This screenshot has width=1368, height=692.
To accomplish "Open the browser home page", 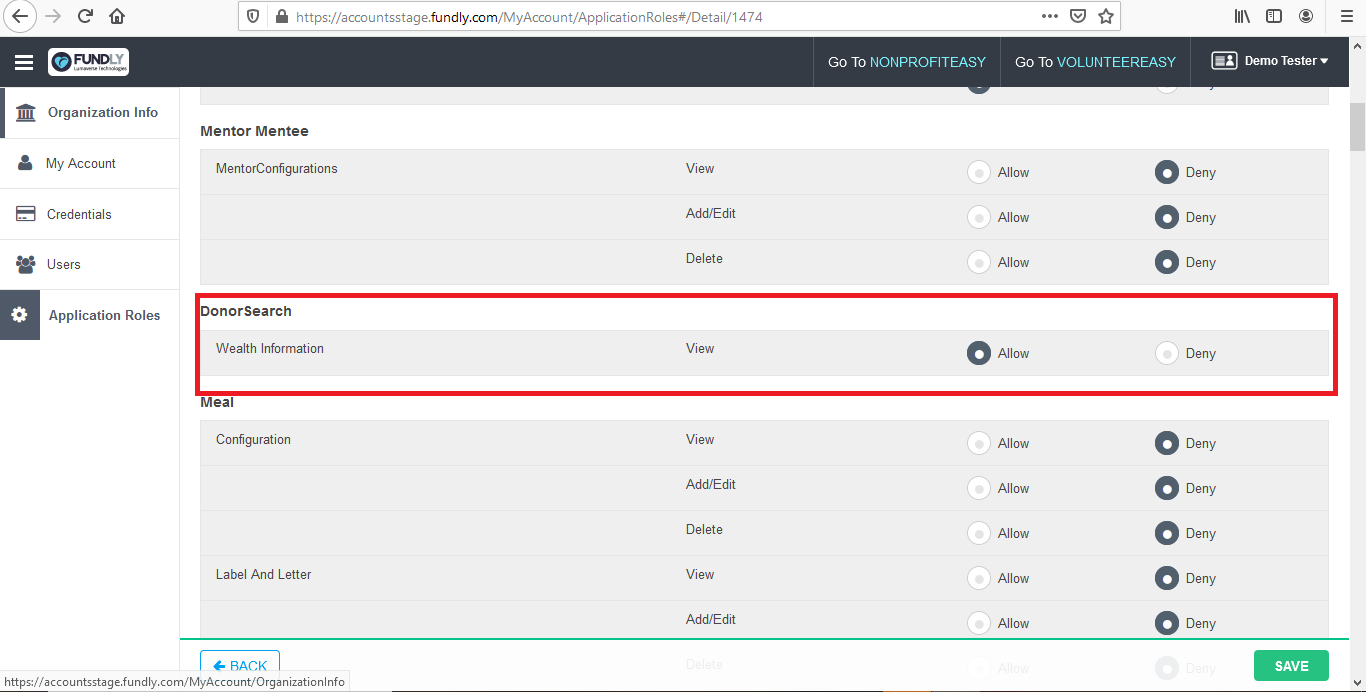I will (x=117, y=16).
